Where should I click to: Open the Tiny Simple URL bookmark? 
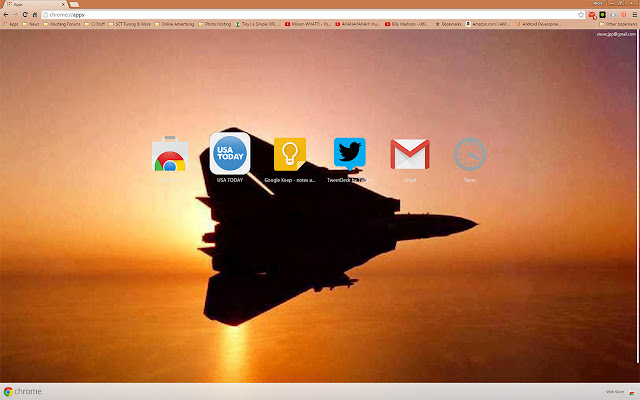click(258, 24)
